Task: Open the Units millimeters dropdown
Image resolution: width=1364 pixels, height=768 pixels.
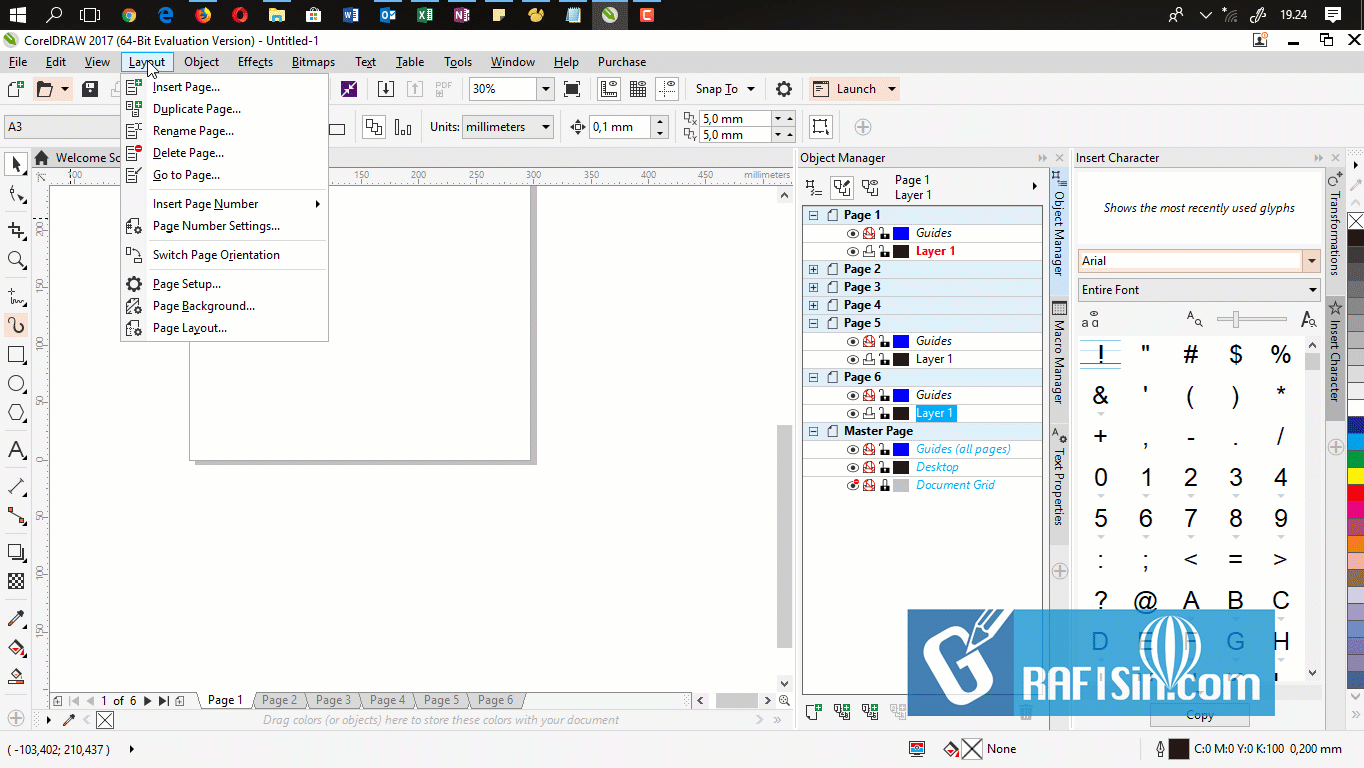Action: pos(546,127)
